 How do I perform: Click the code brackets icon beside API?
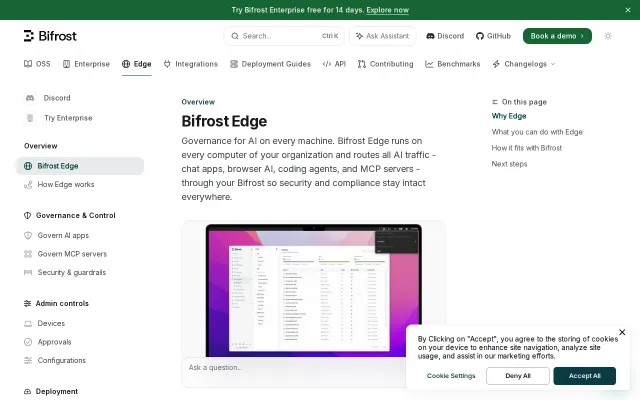pos(327,64)
